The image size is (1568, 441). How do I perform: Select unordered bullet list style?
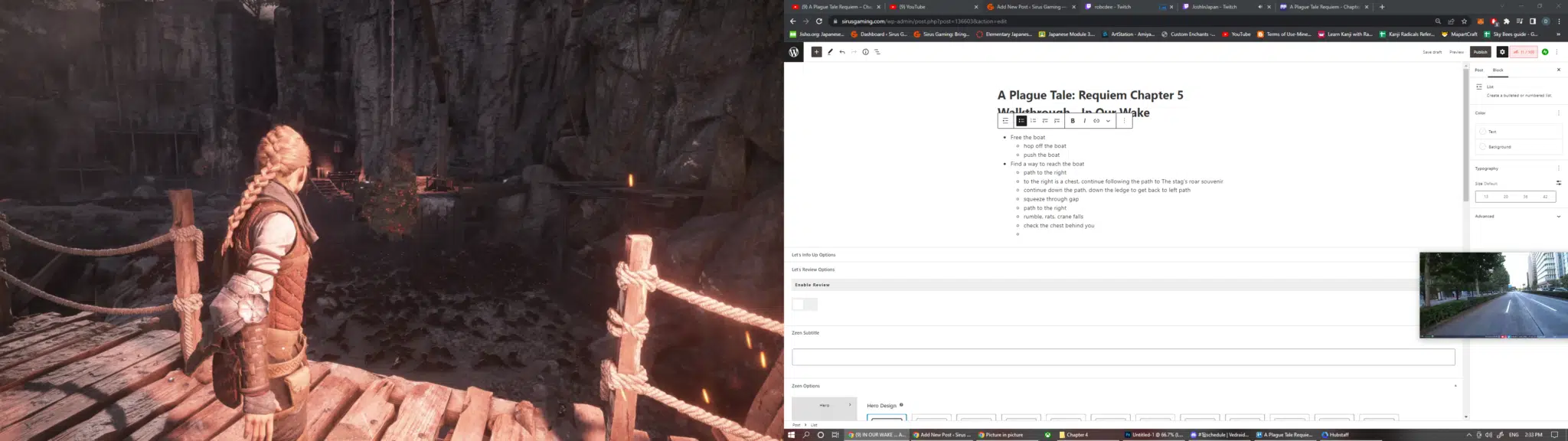pyautogui.click(x=1021, y=121)
